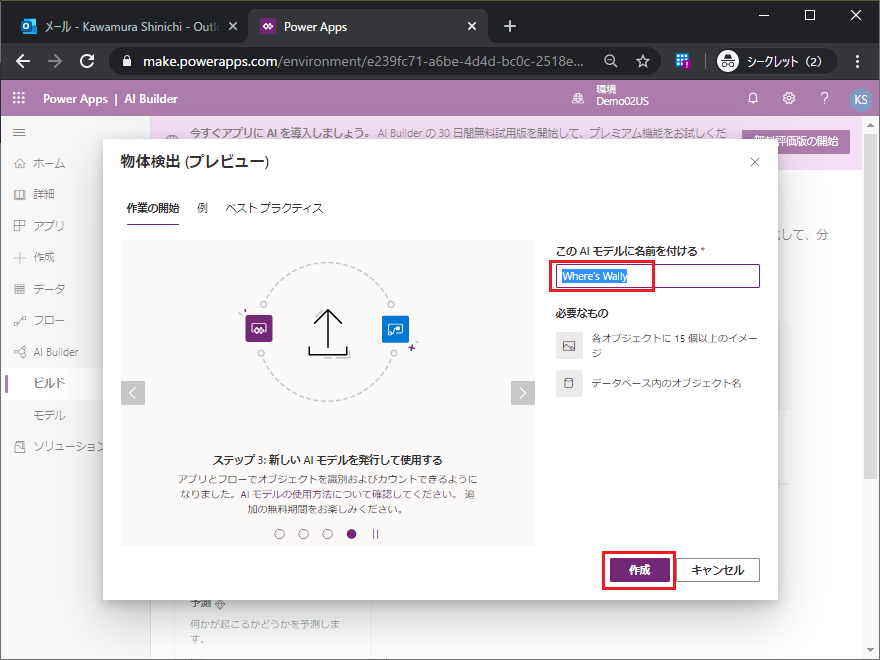
Task: Open a new browser tab
Action: click(x=510, y=26)
